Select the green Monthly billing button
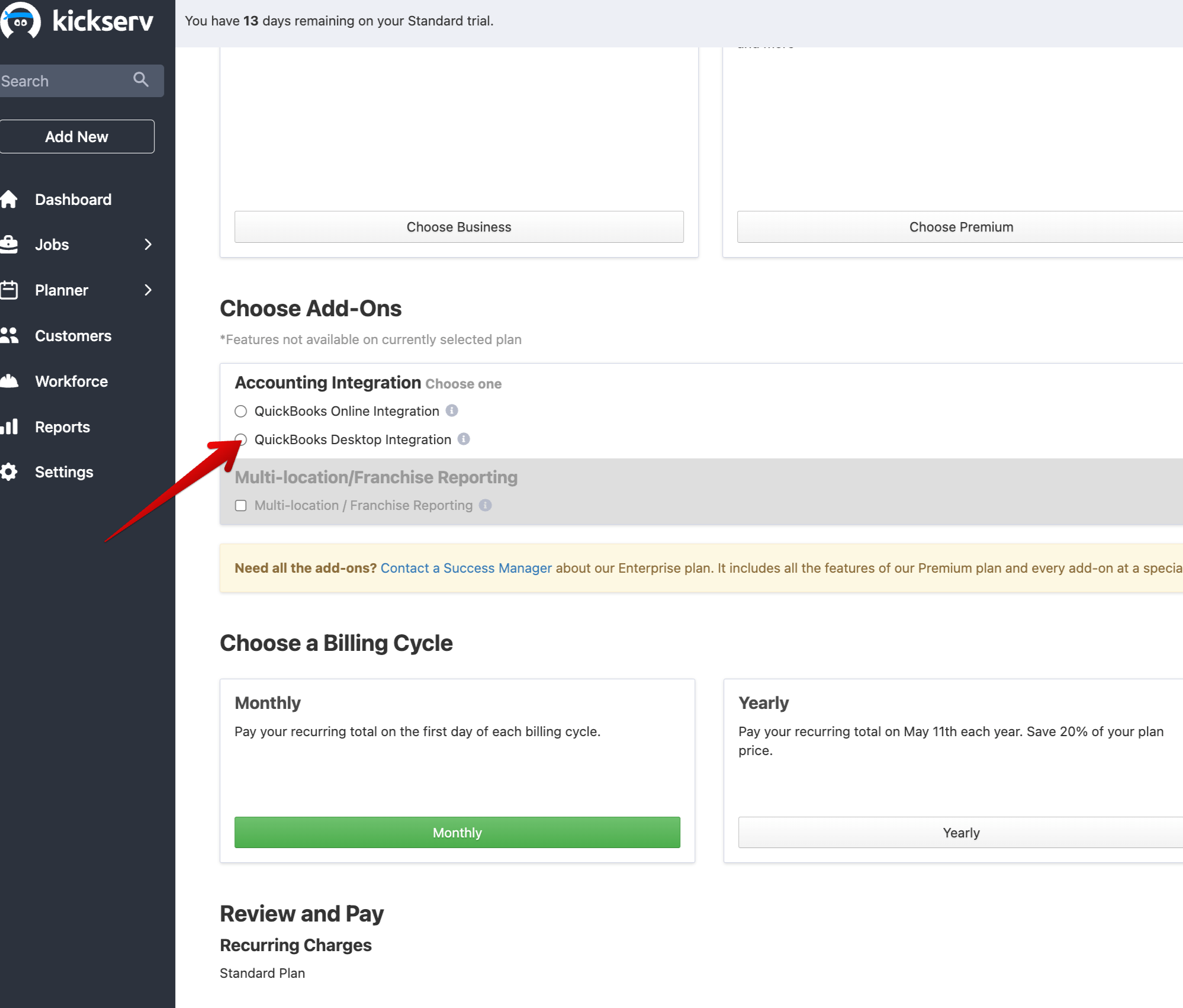The width and height of the screenshot is (1183, 1008). (x=457, y=833)
